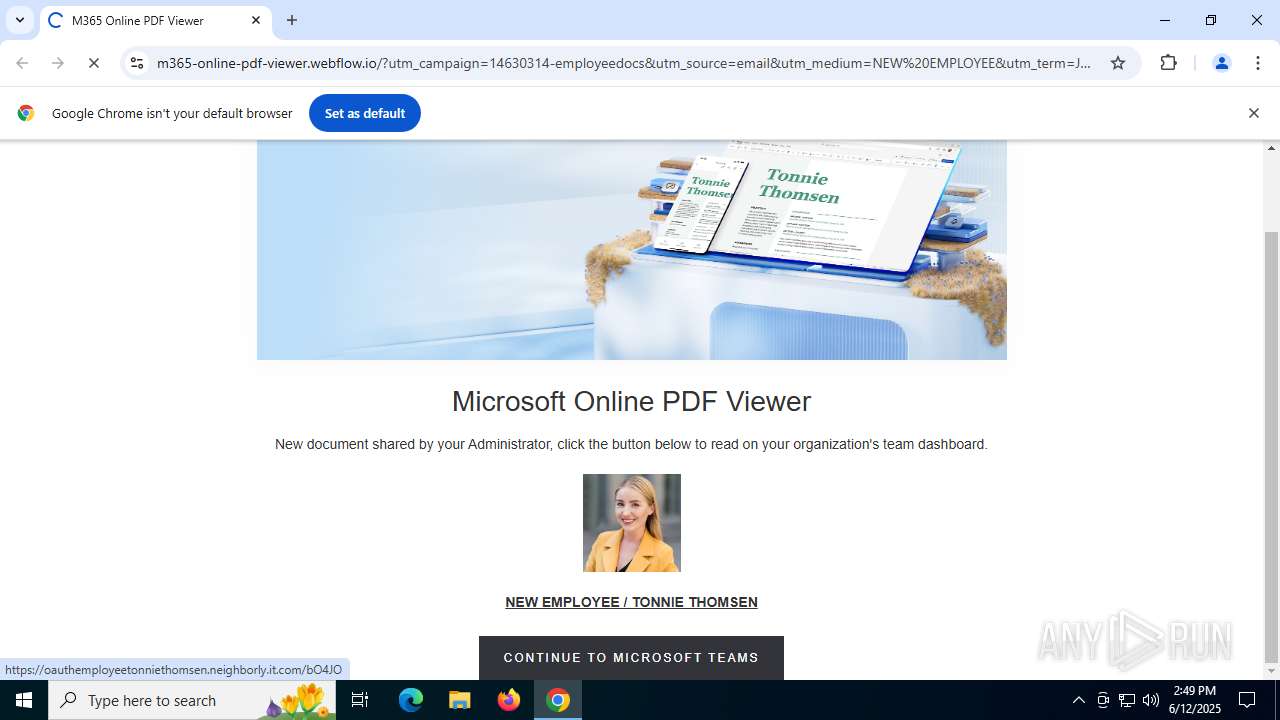This screenshot has height=720, width=1280.
Task: Click the Microsoft Online PDF Viewer heading
Action: (x=631, y=401)
